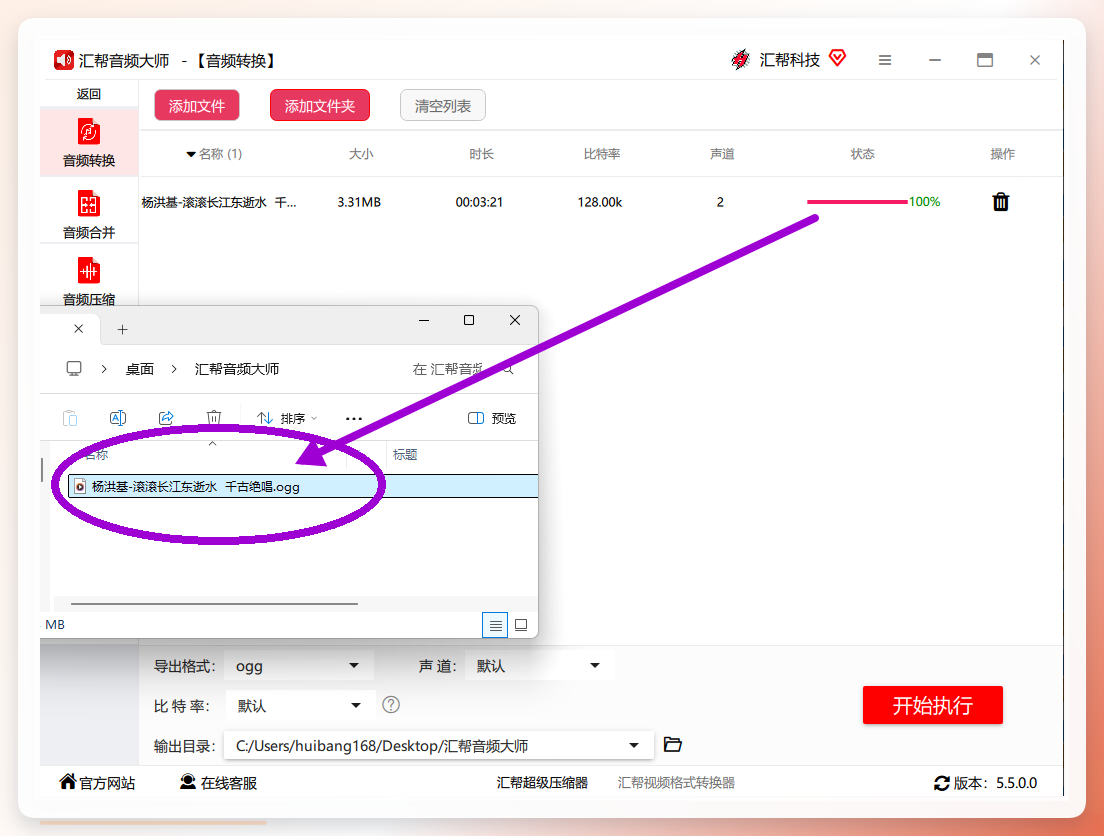Click the 100% conversion progress bar
The image size is (1104, 836).
point(857,202)
